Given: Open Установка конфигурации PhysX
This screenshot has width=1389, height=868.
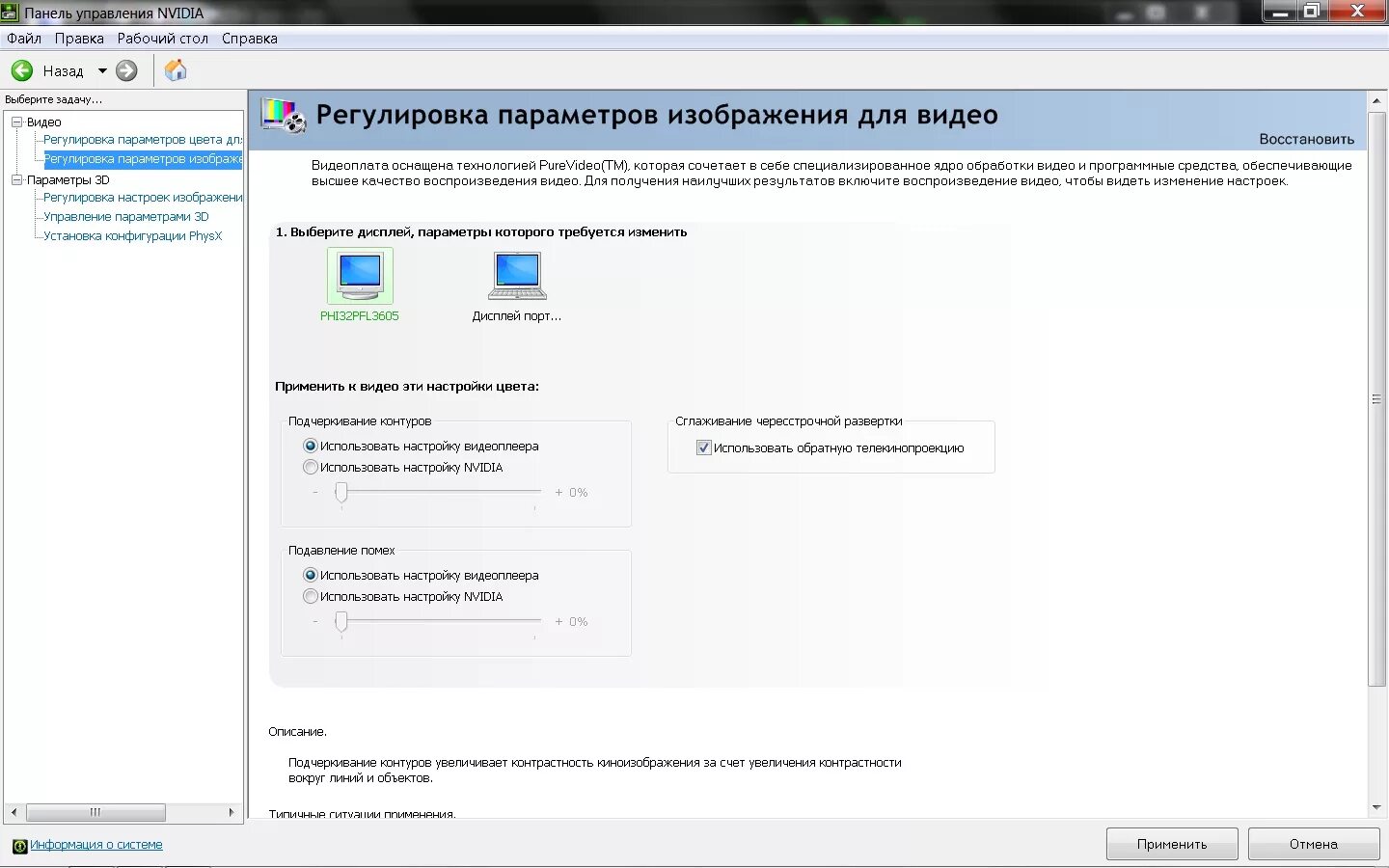Looking at the screenshot, I should pyautogui.click(x=133, y=236).
